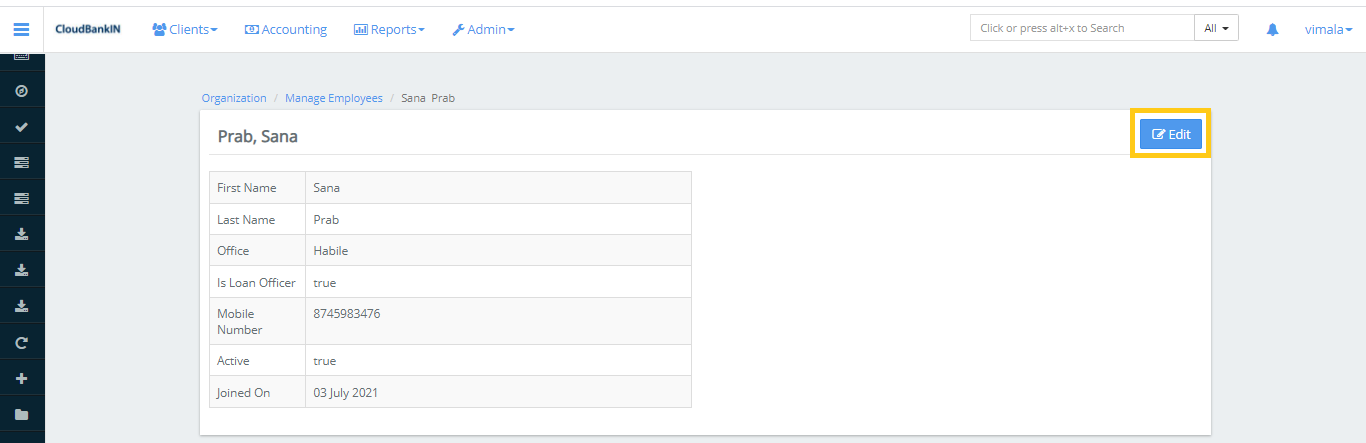Viewport: 1366px width, 443px height.
Task: Open the Accounting menu item
Action: [286, 30]
